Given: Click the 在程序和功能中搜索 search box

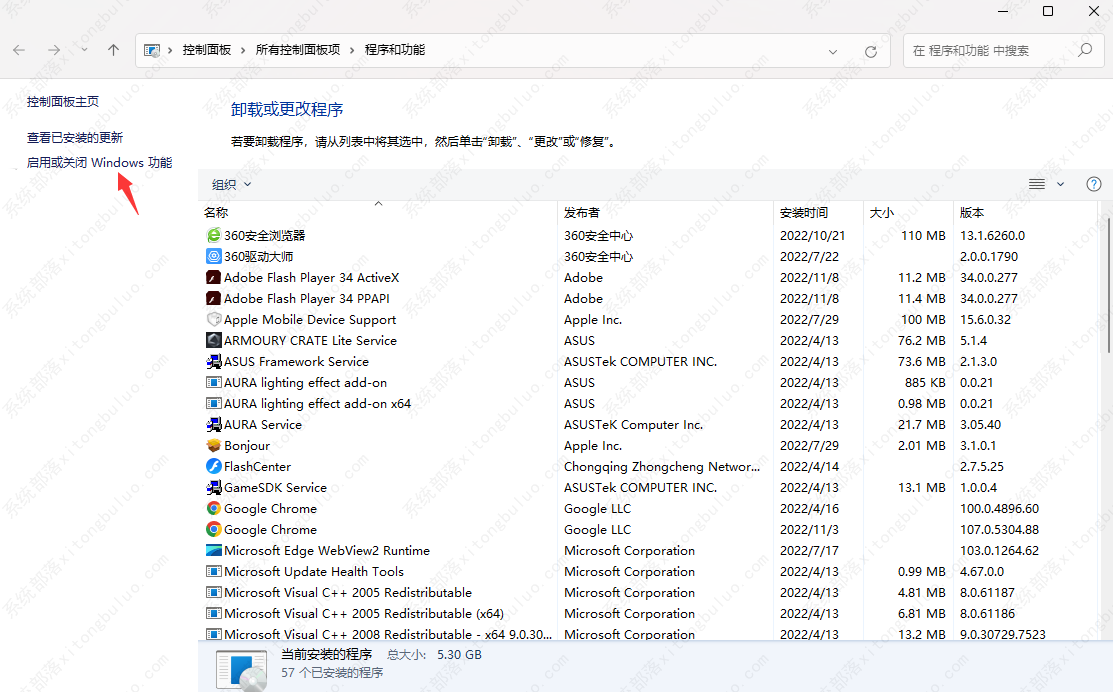Looking at the screenshot, I should point(990,50).
